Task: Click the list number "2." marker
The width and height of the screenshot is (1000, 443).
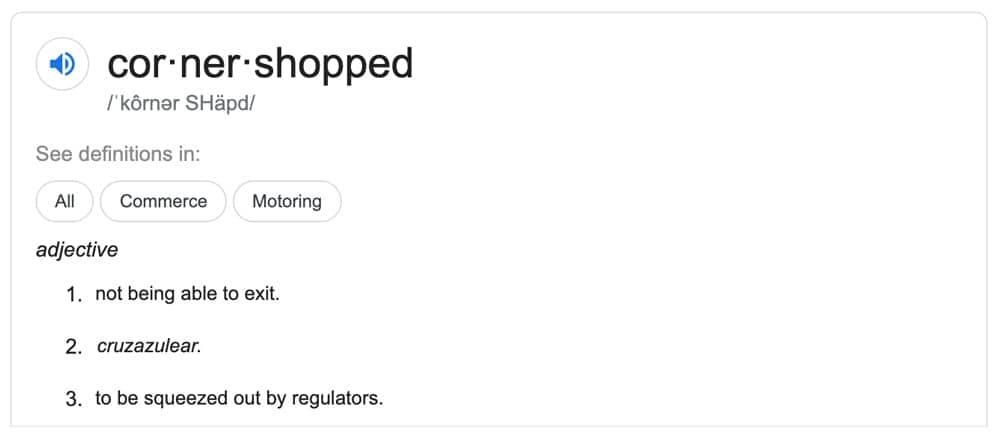Action: [x=73, y=347]
